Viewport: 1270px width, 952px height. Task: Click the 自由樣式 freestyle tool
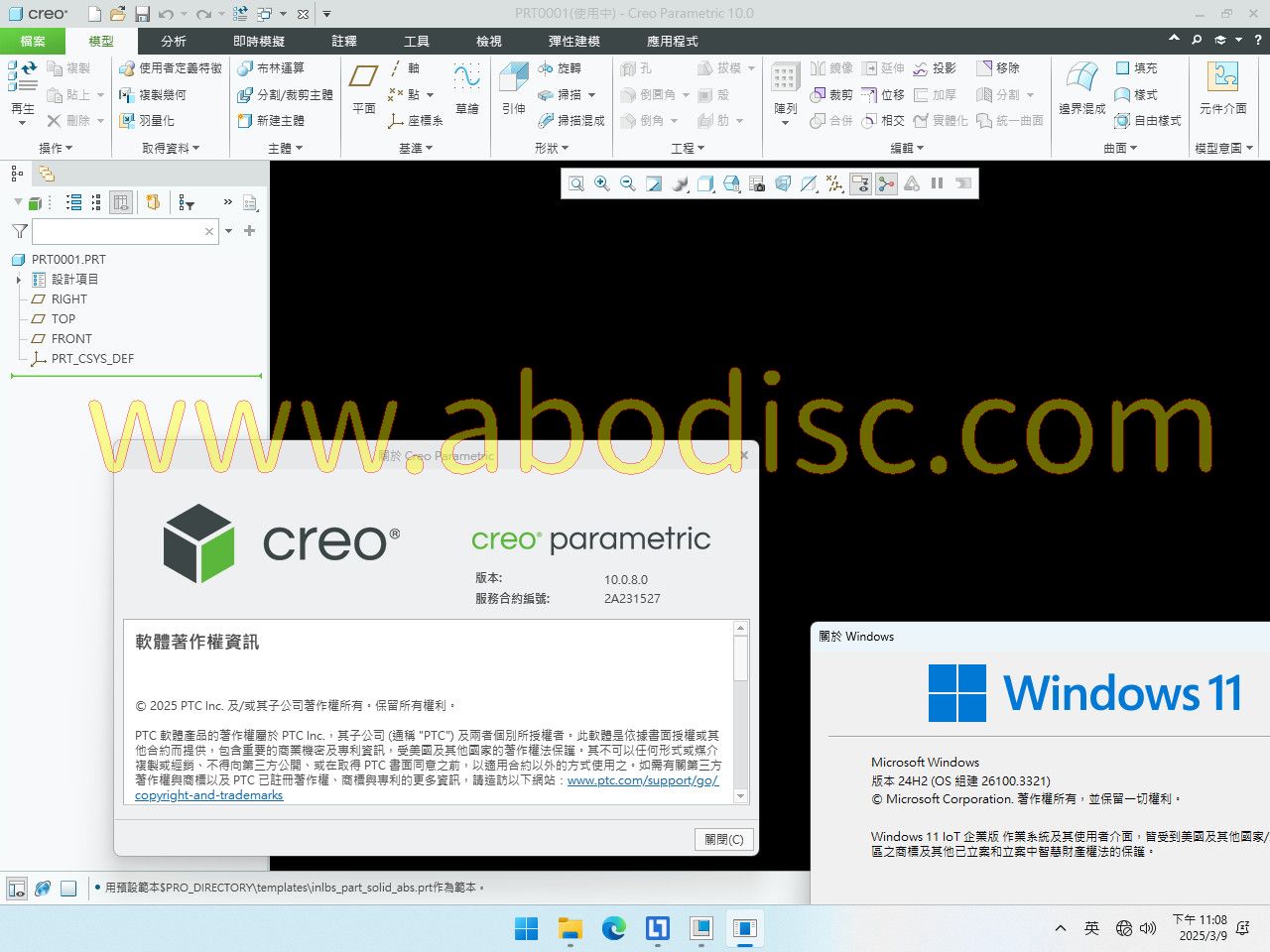pos(1147,120)
